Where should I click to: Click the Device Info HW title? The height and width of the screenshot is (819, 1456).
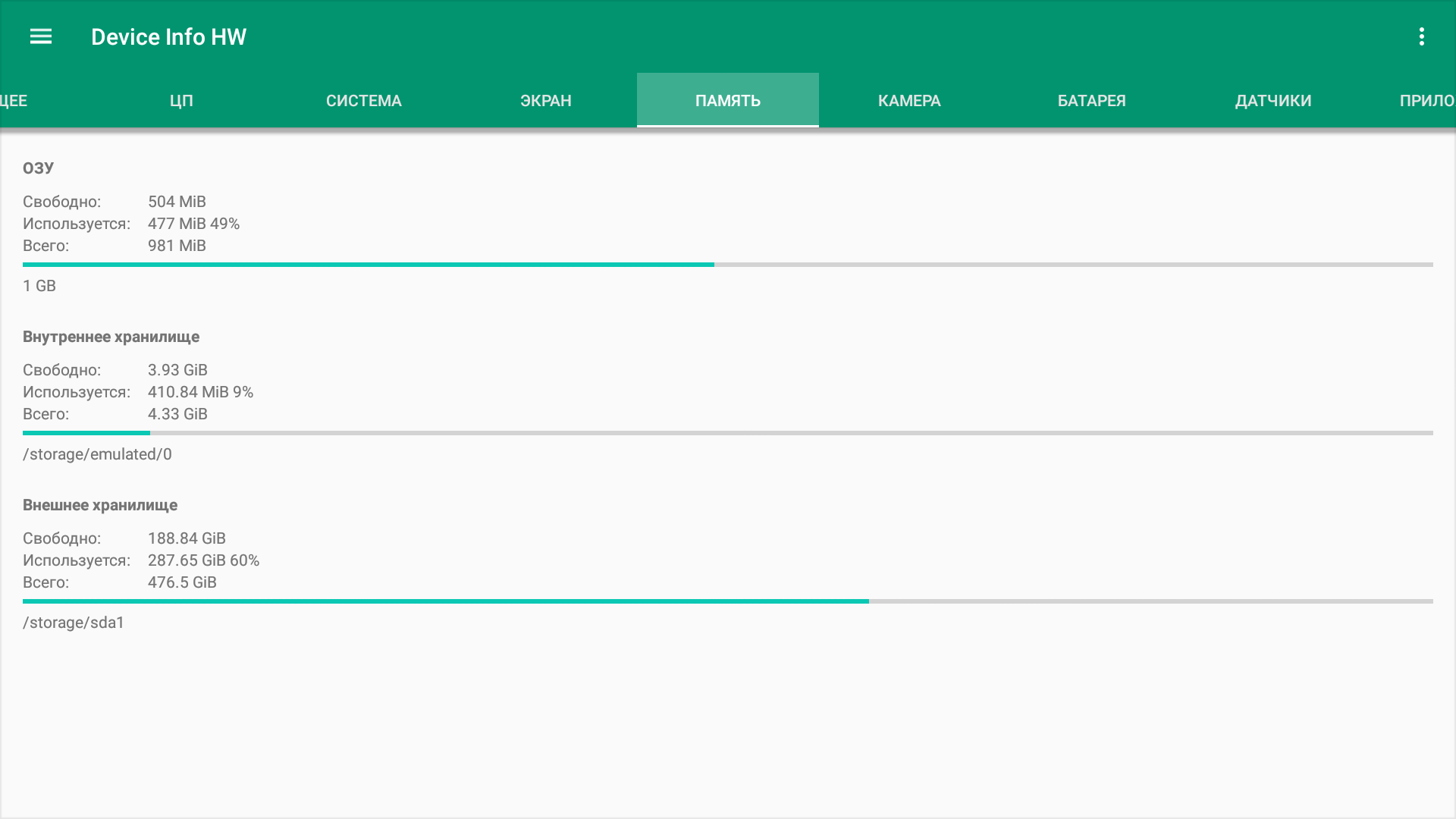(168, 36)
